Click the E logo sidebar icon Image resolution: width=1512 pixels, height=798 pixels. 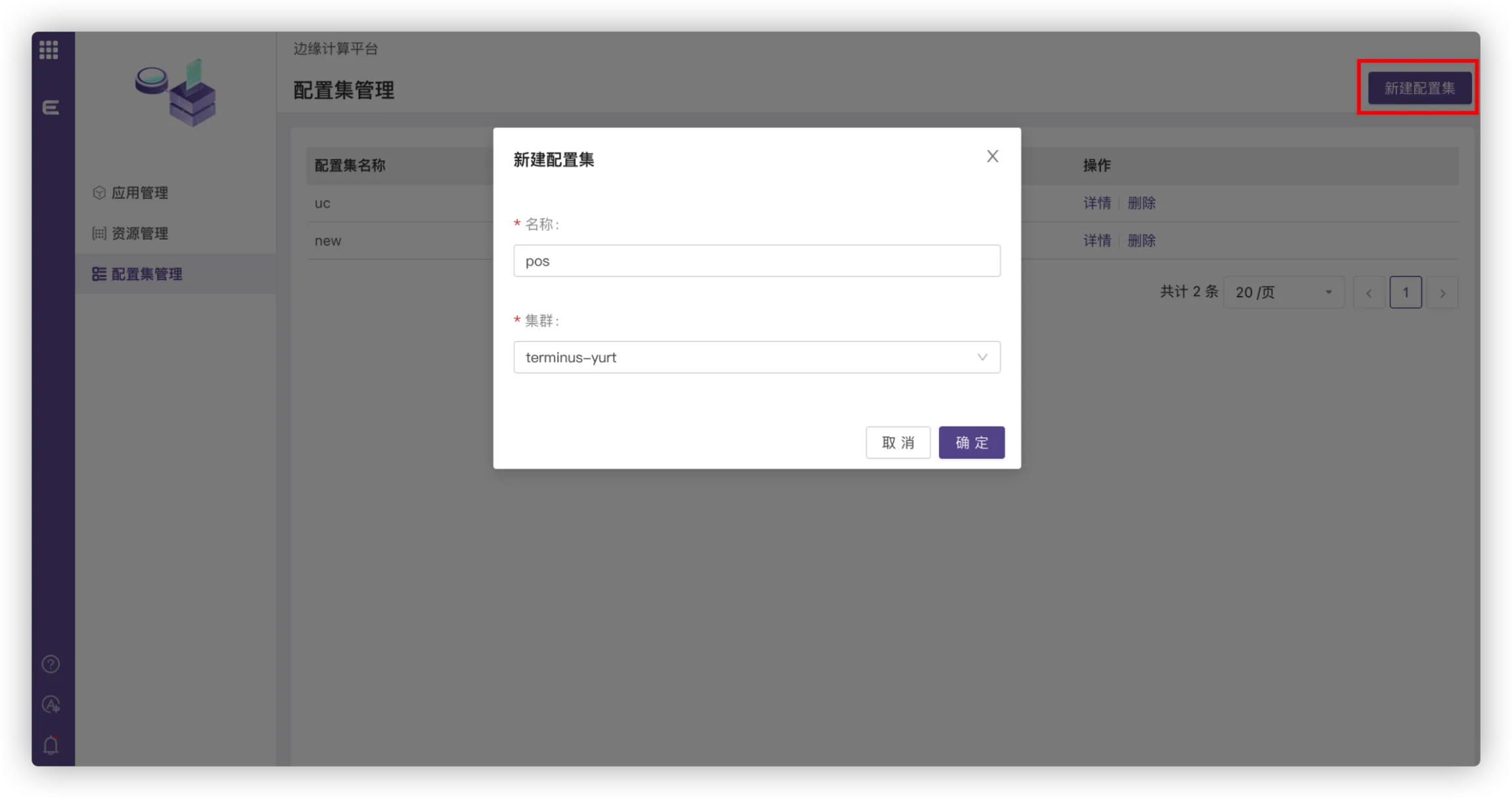click(x=51, y=108)
